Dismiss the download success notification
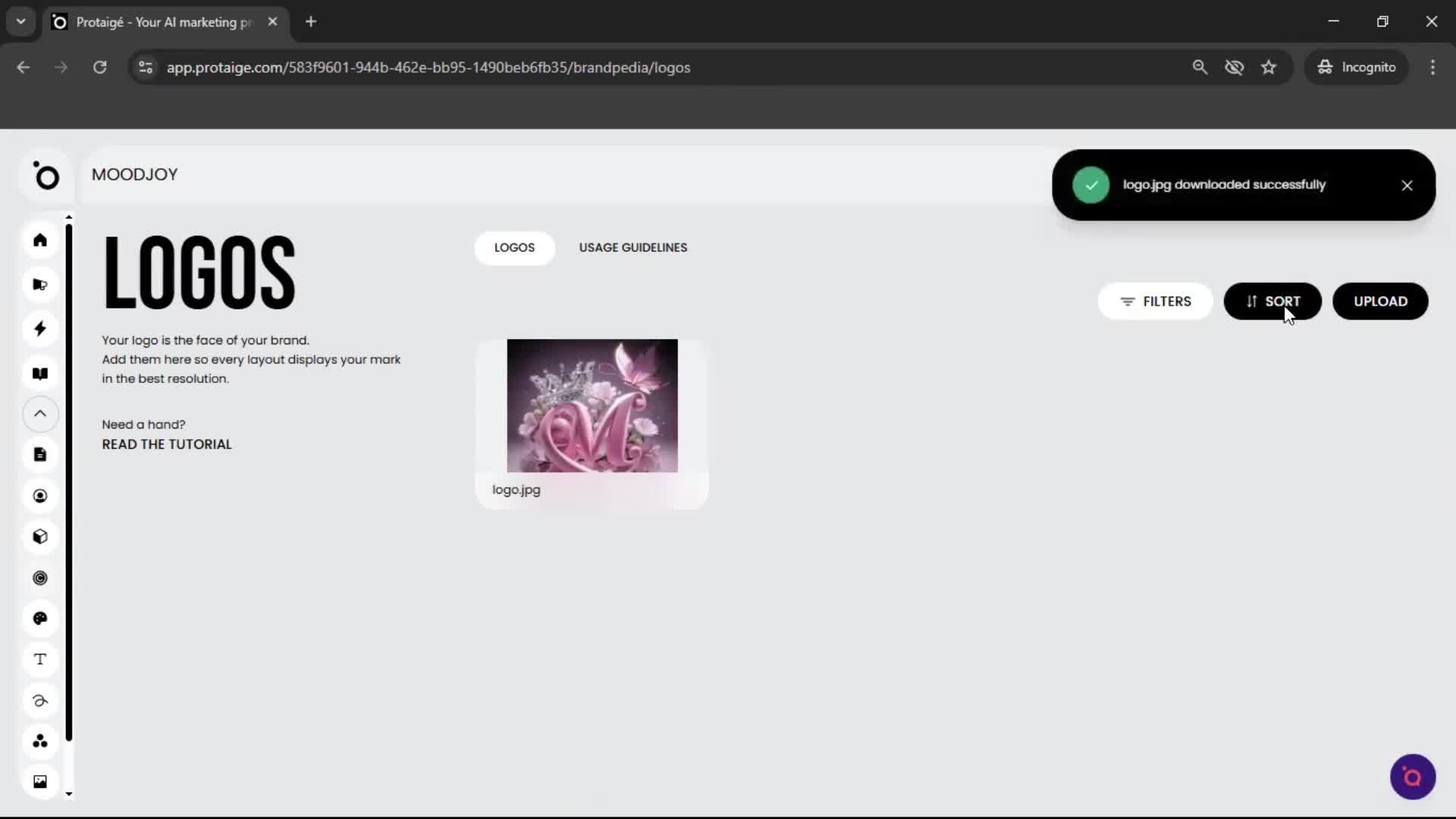 coord(1407,185)
